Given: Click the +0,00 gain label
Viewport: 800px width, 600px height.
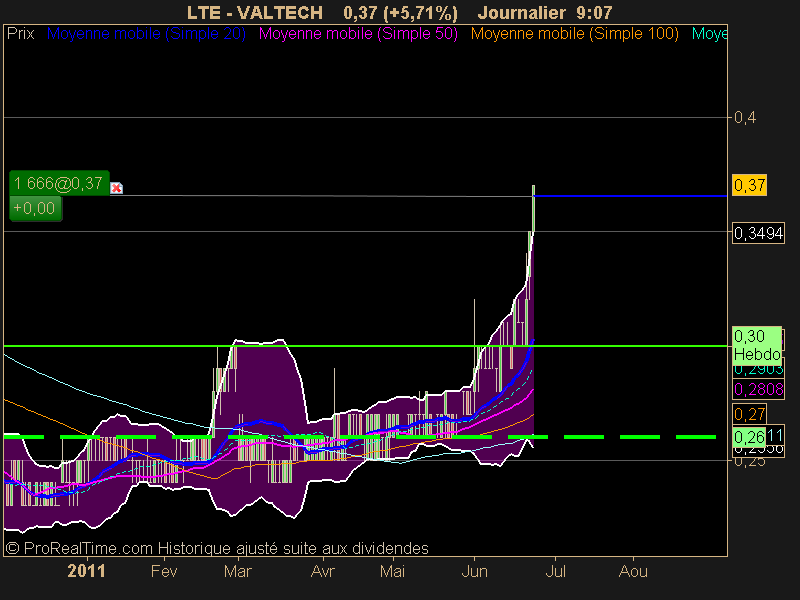Looking at the screenshot, I should click(35, 208).
